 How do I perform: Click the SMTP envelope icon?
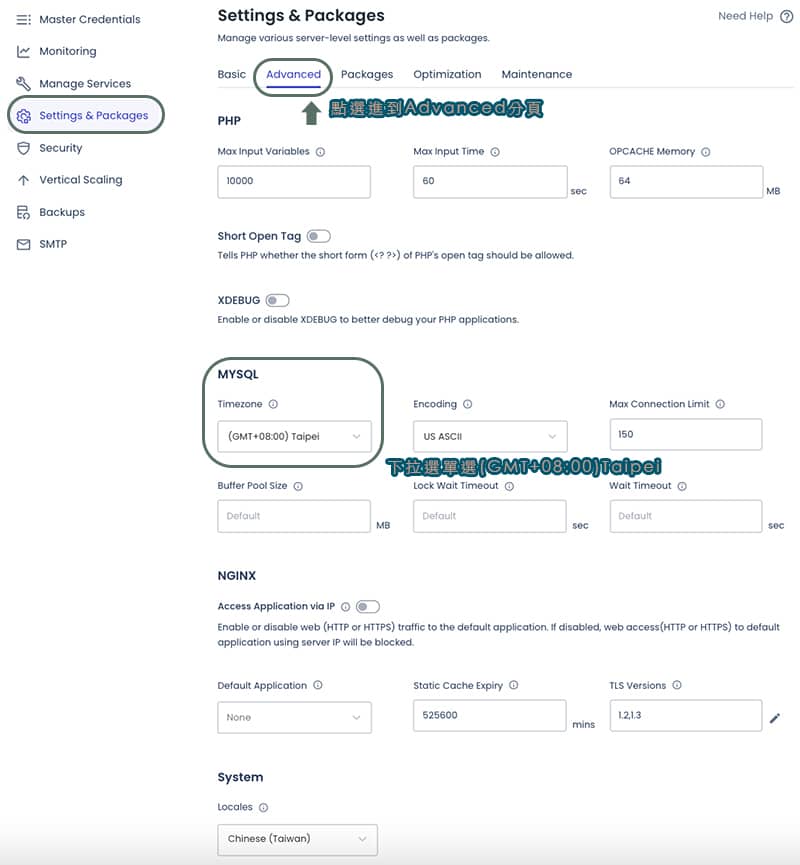[23, 244]
